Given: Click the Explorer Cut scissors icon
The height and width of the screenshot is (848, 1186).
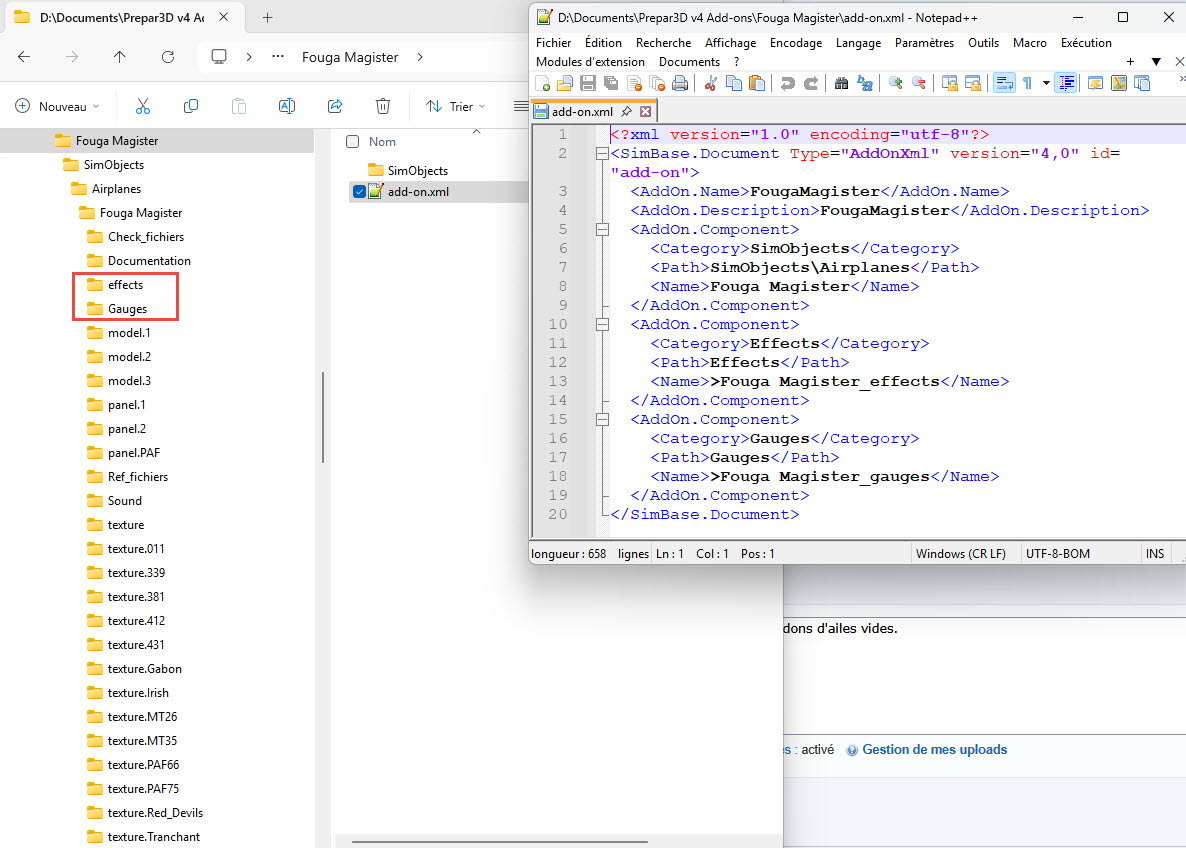Looking at the screenshot, I should [x=142, y=107].
